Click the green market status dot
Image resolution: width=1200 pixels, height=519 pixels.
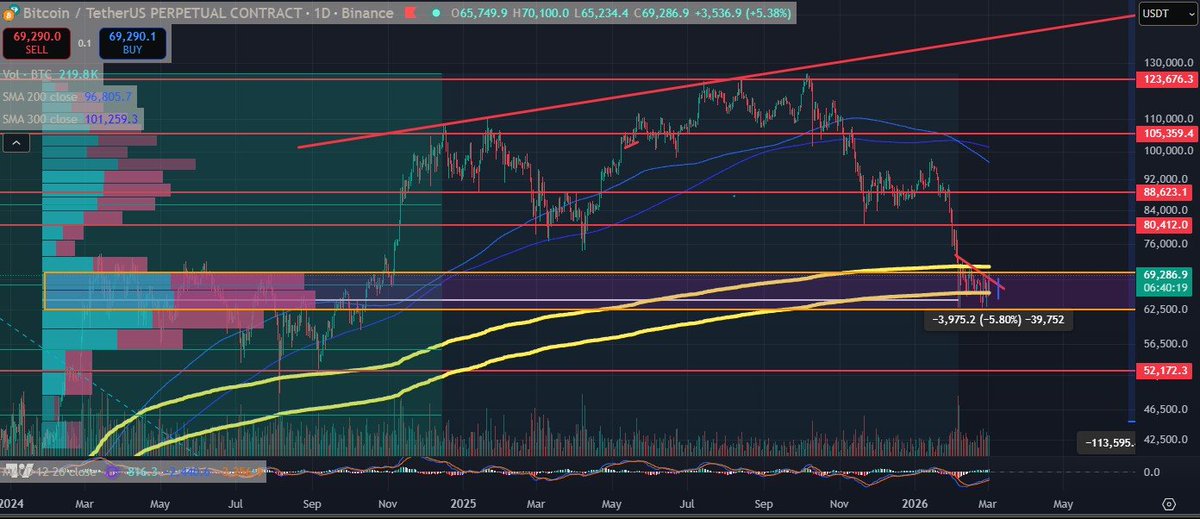click(436, 13)
